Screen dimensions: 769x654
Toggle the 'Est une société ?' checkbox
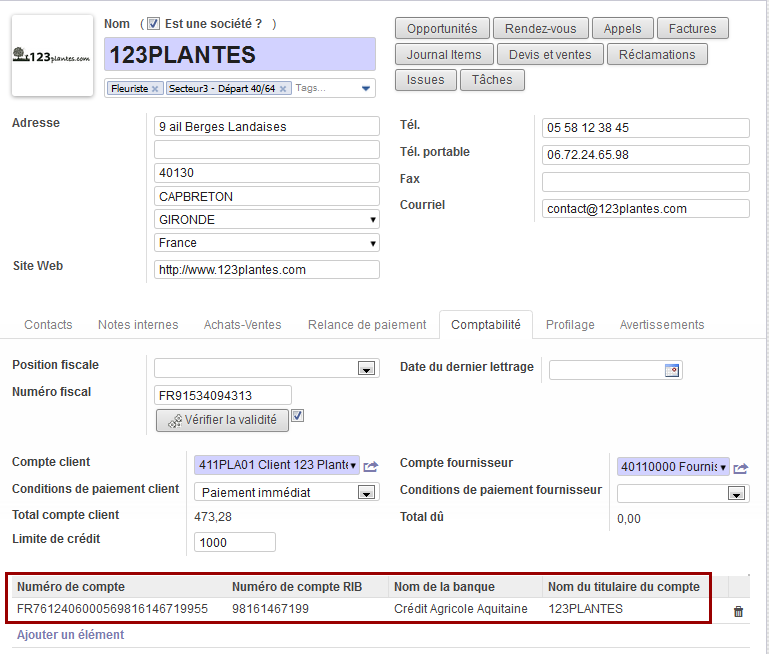[x=154, y=24]
